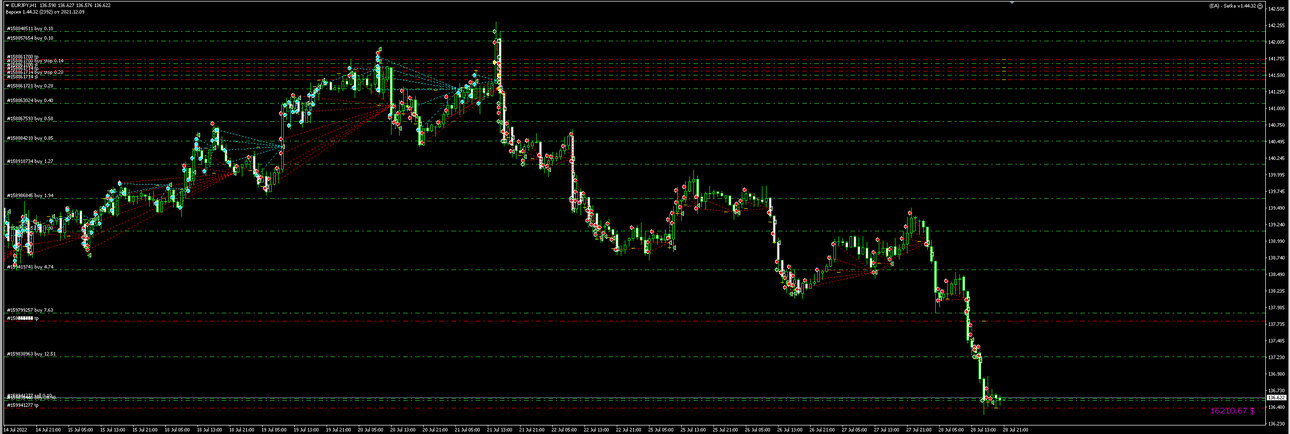The image size is (1290, 434).
Task: Click the 18 Jul 05:00 time axis label
Action: pos(179,429)
